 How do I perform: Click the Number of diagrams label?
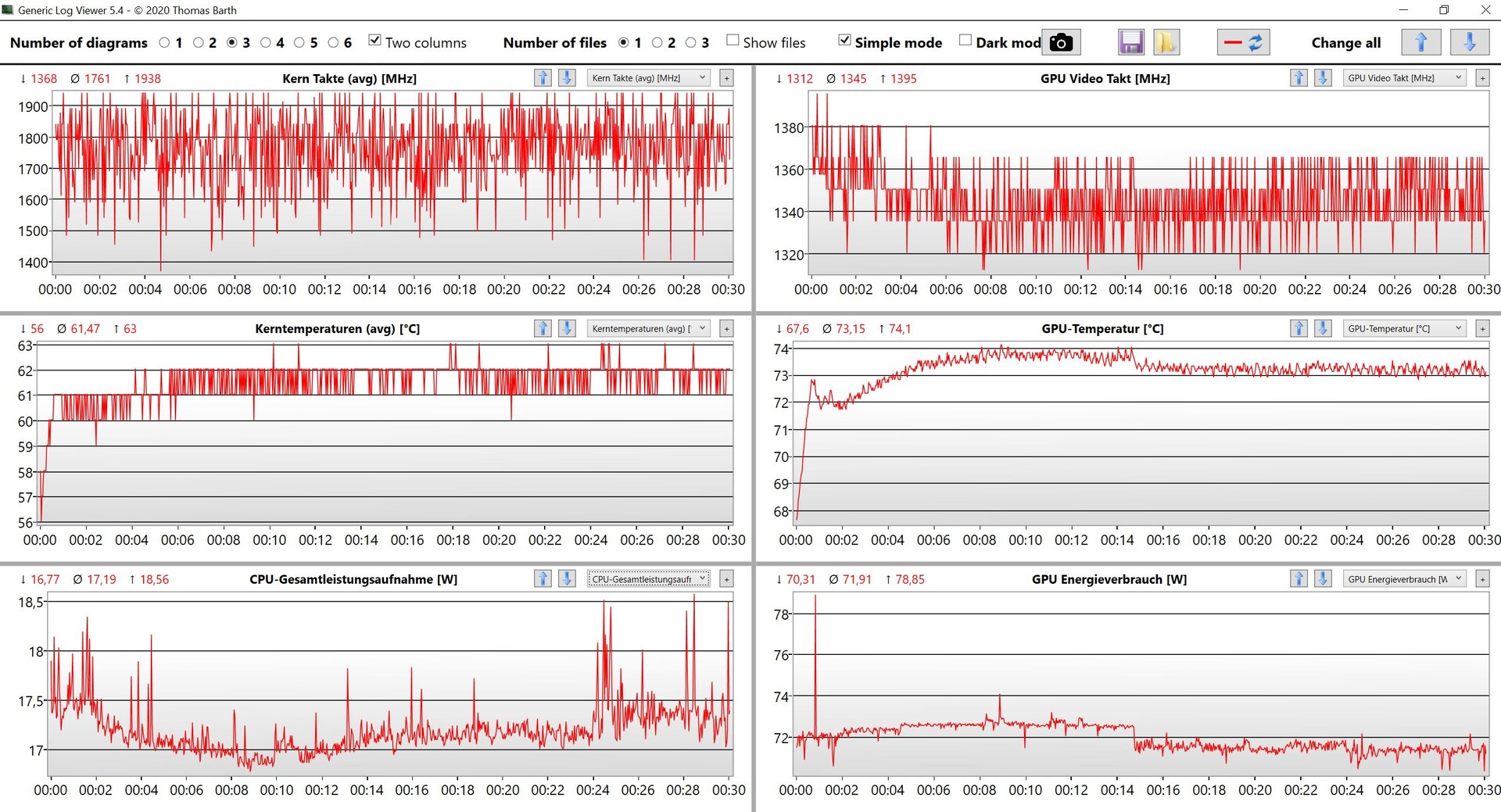click(x=79, y=42)
